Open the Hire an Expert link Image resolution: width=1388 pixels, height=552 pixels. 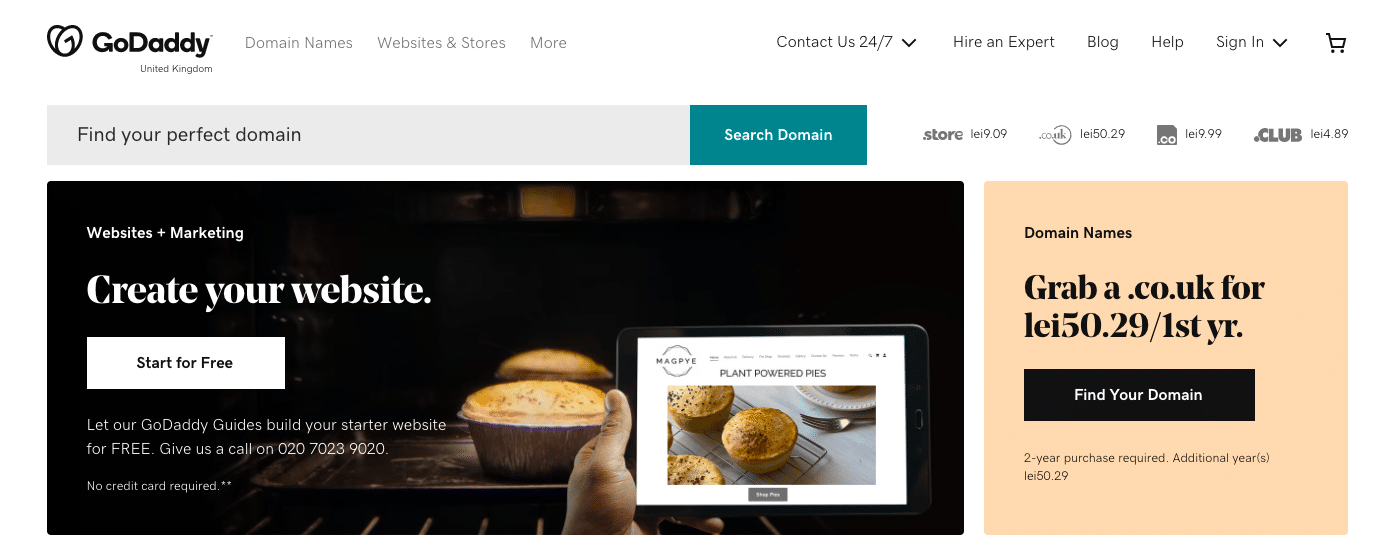click(x=1004, y=42)
